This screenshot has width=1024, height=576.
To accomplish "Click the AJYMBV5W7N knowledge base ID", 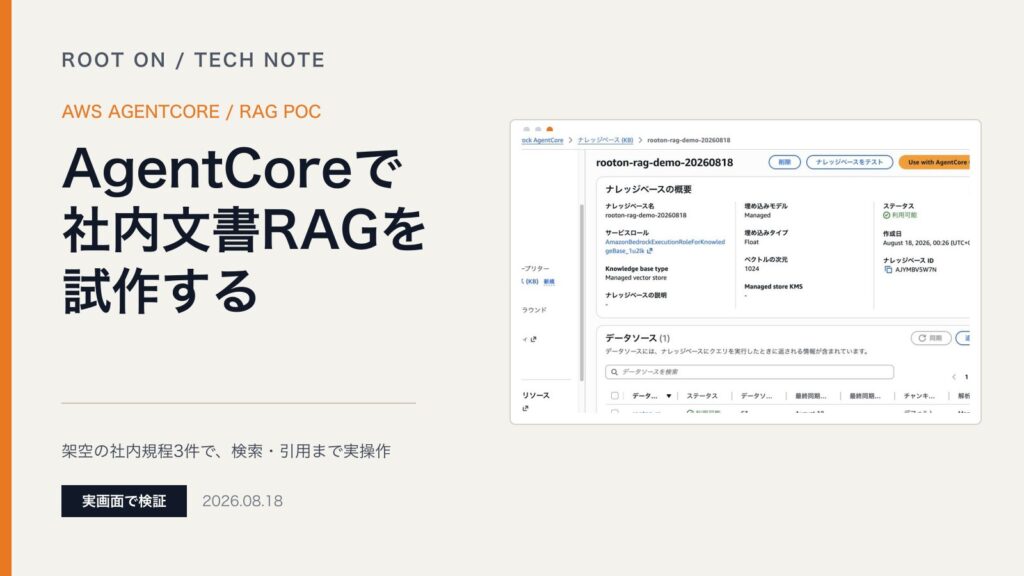I will pyautogui.click(x=916, y=270).
